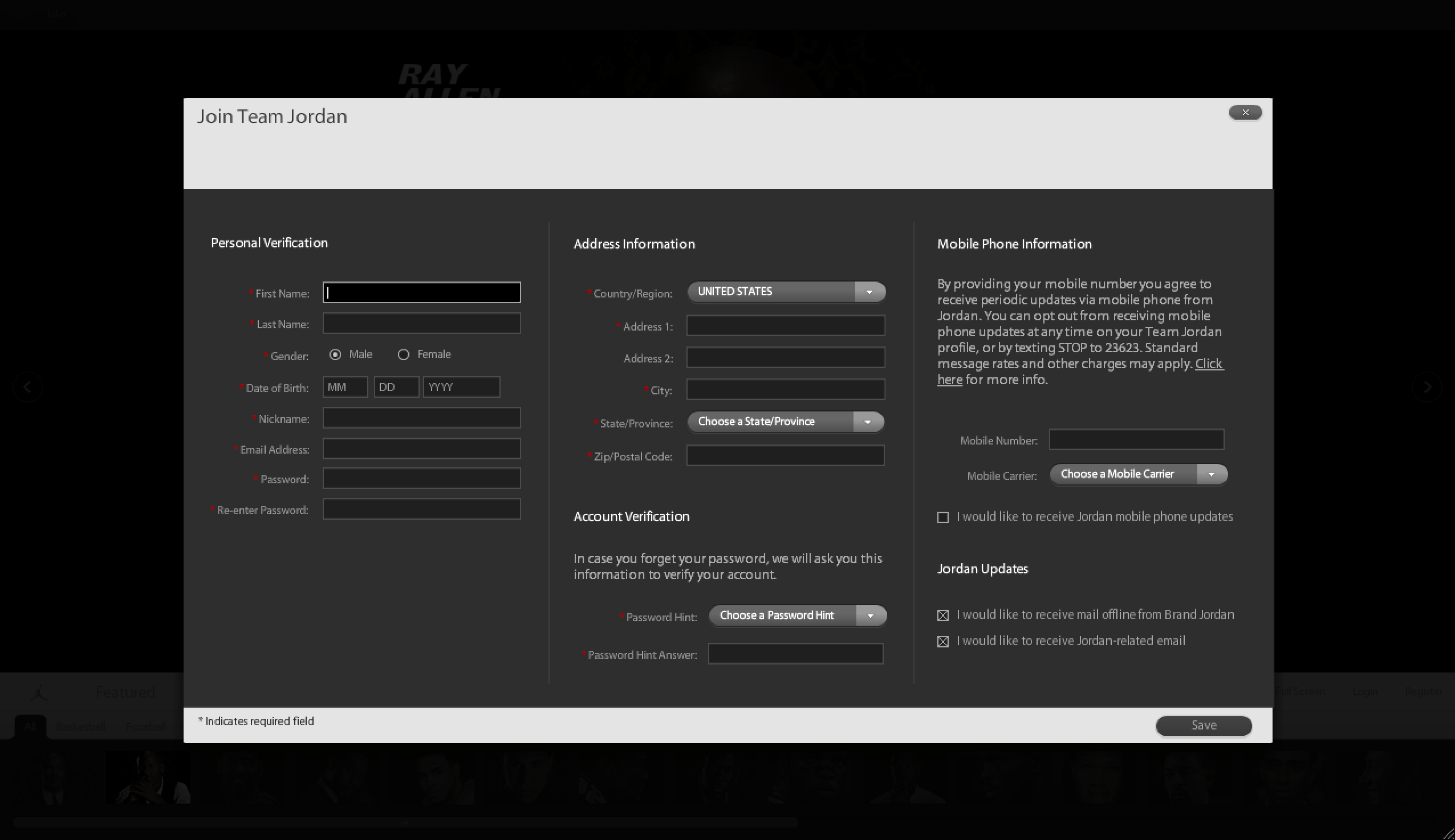Enable Jordan mobile phone updates checkbox

click(x=943, y=517)
